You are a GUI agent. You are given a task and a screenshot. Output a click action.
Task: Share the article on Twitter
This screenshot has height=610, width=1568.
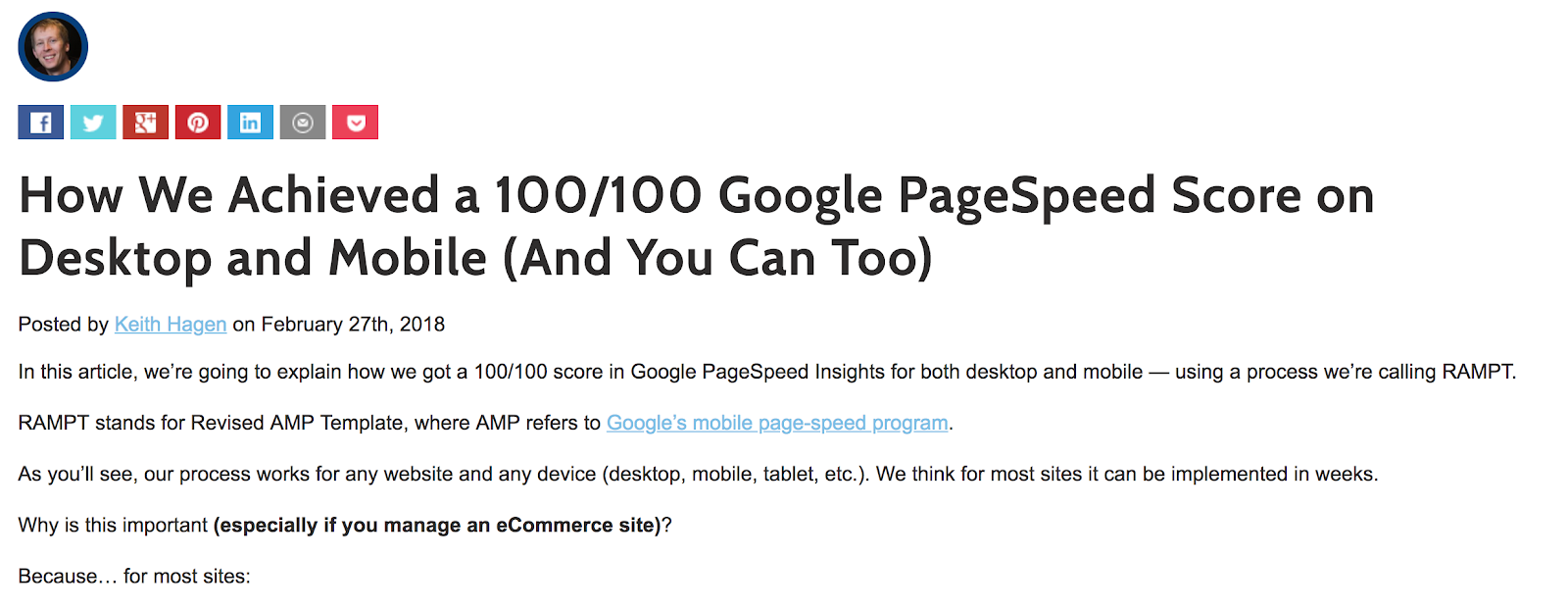93,123
